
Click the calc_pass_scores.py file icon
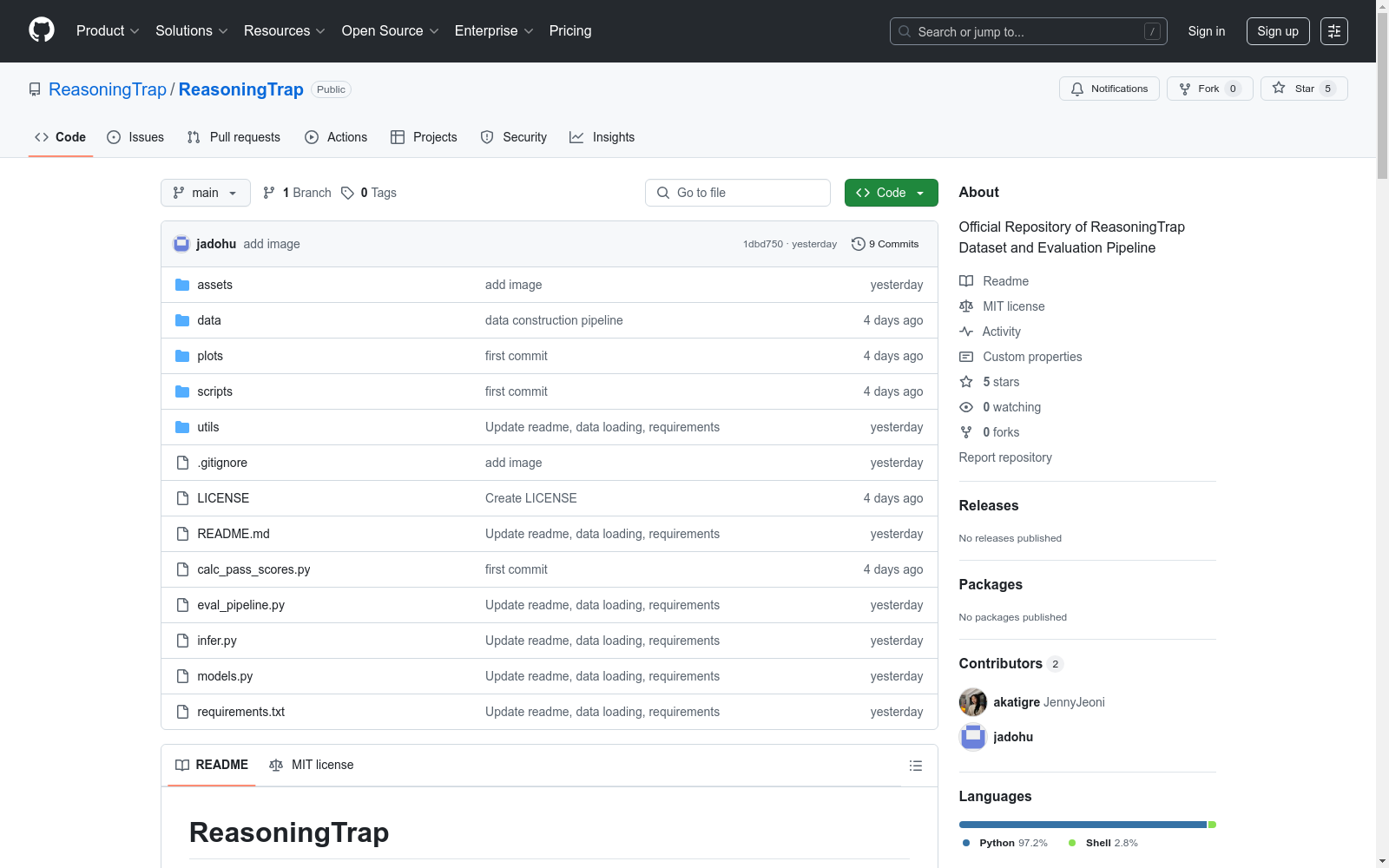[182, 569]
